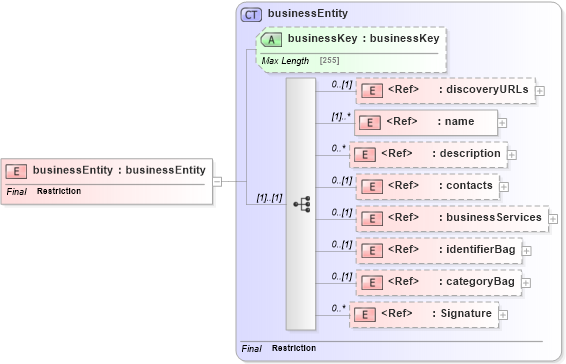Expand the businessServices reference node
Screen dimensions: 566x364
click(x=553, y=219)
